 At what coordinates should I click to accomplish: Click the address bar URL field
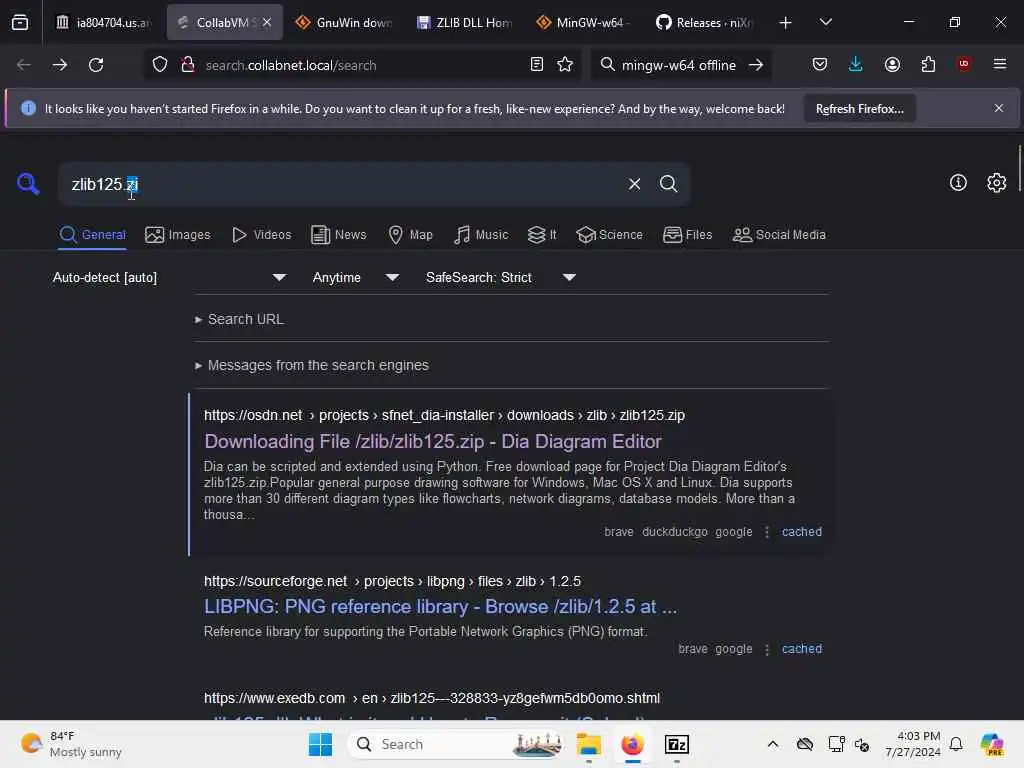click(x=362, y=65)
